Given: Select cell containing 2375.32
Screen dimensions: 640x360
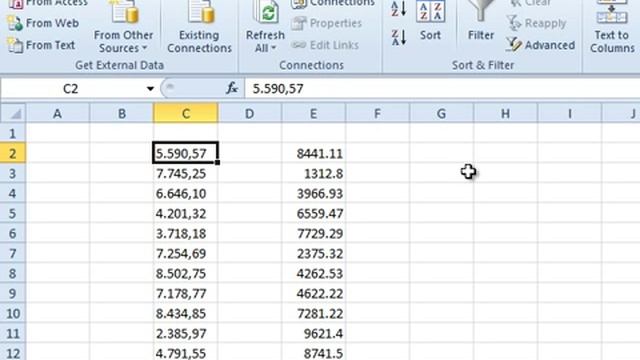Looking at the screenshot, I should 313,253.
